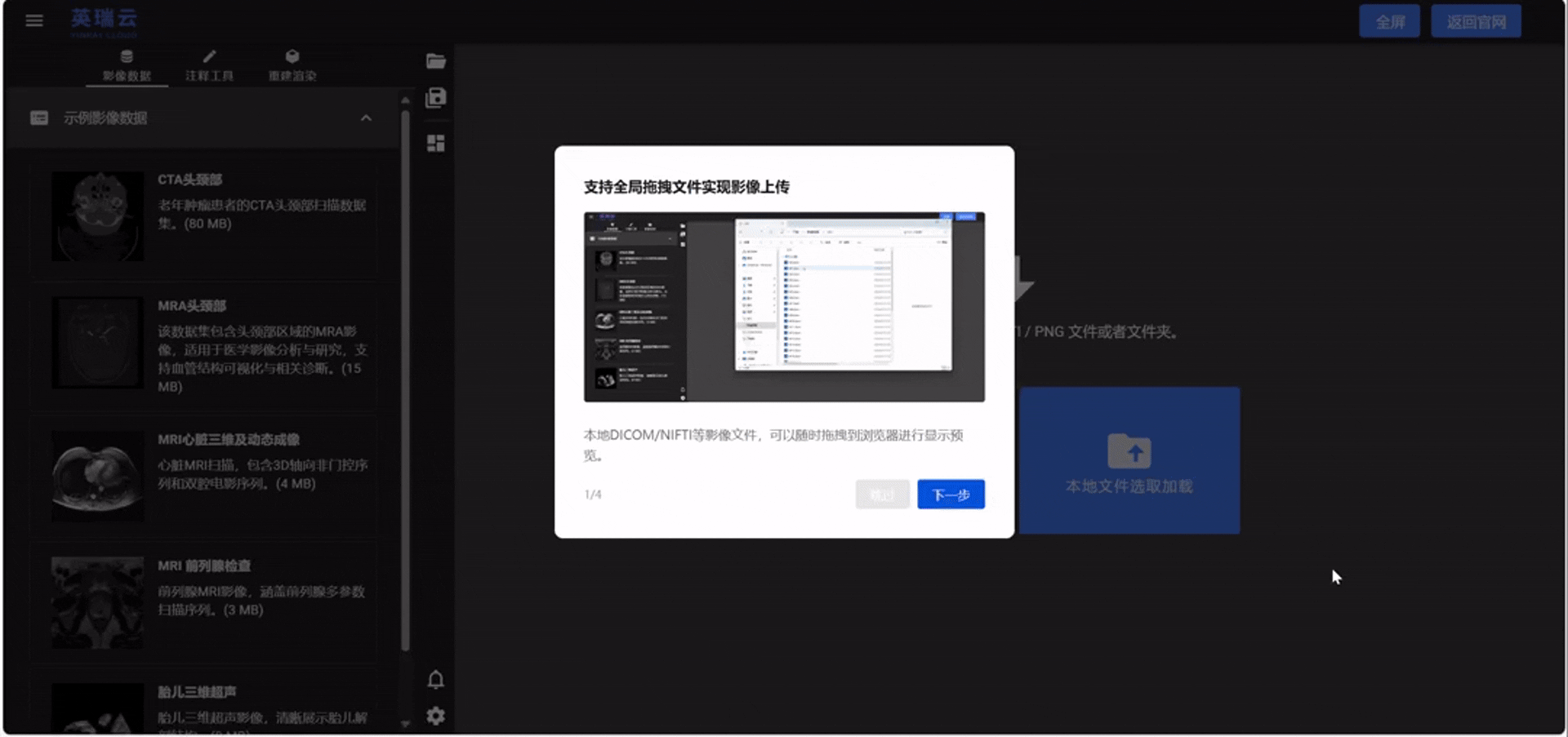This screenshot has width=1568, height=737.
Task: Click the 胎儿三维超声 title text
Action: (197, 692)
